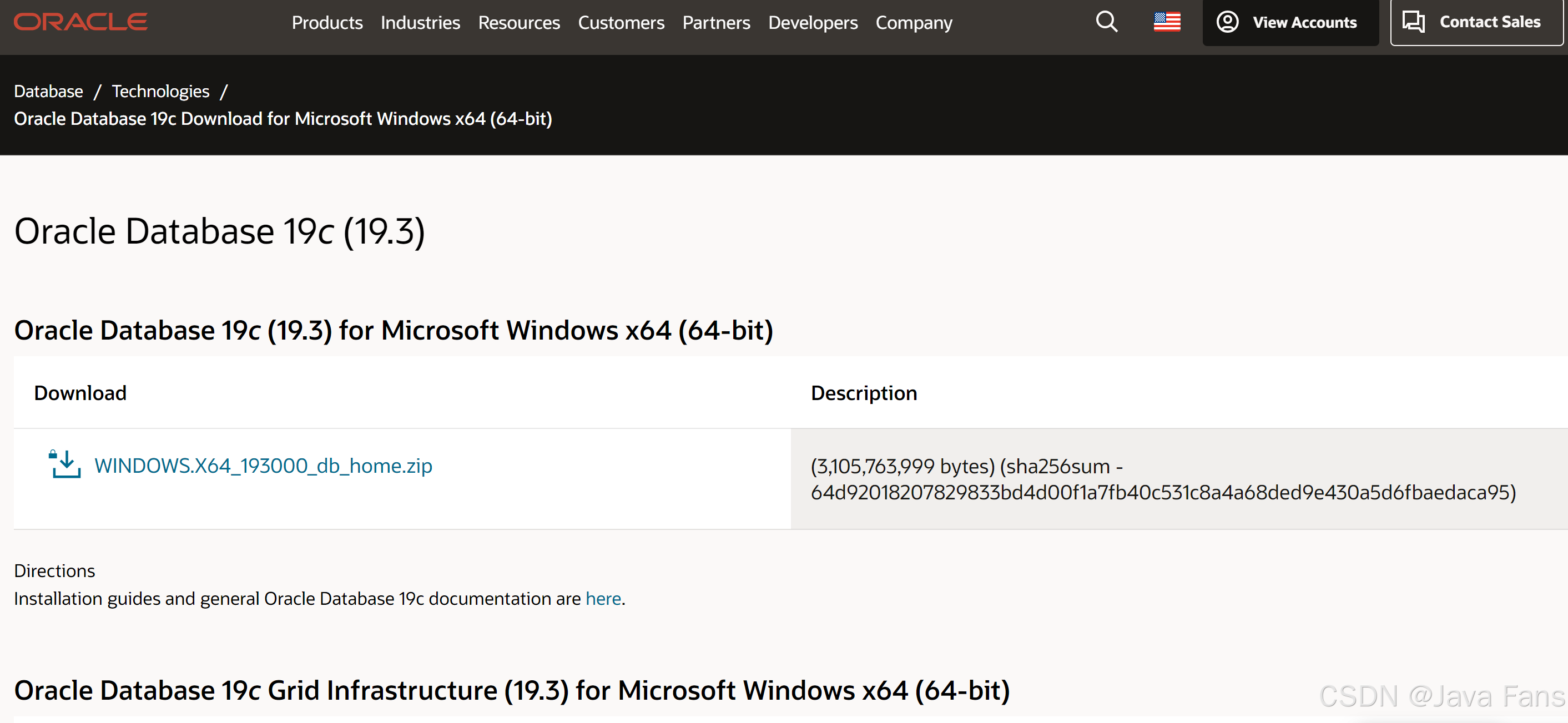1568x723 pixels.
Task: Open the Company menu
Action: click(914, 23)
